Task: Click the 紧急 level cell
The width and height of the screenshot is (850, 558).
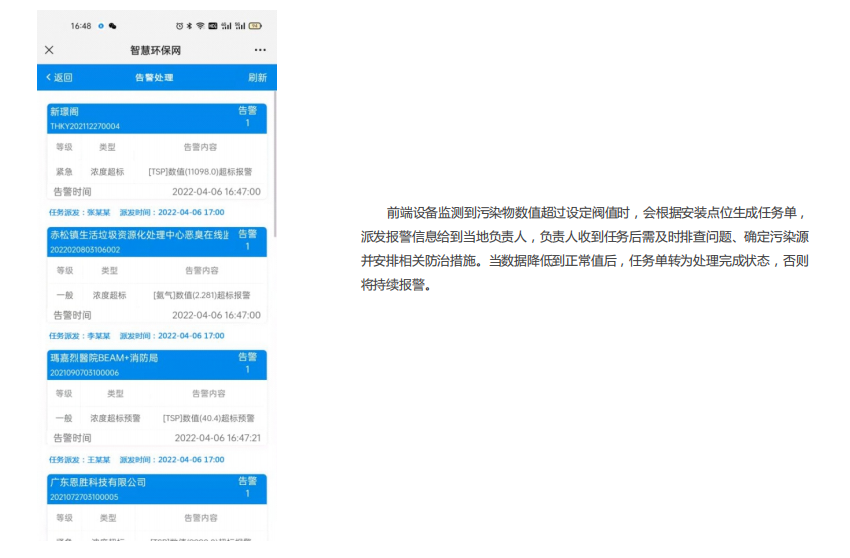Action: point(64,172)
